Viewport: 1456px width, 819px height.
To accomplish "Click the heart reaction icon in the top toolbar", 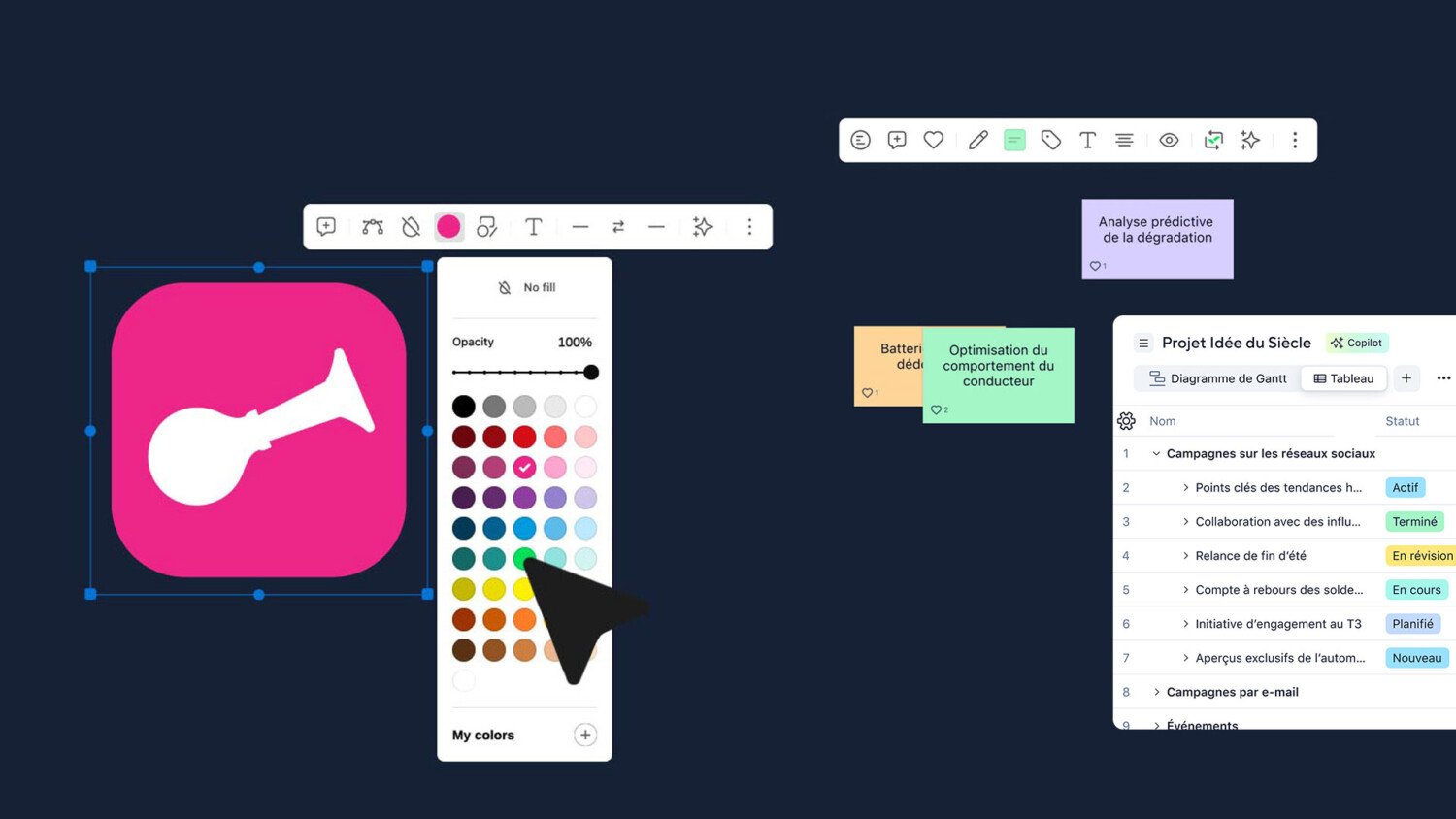I will 934,141.
